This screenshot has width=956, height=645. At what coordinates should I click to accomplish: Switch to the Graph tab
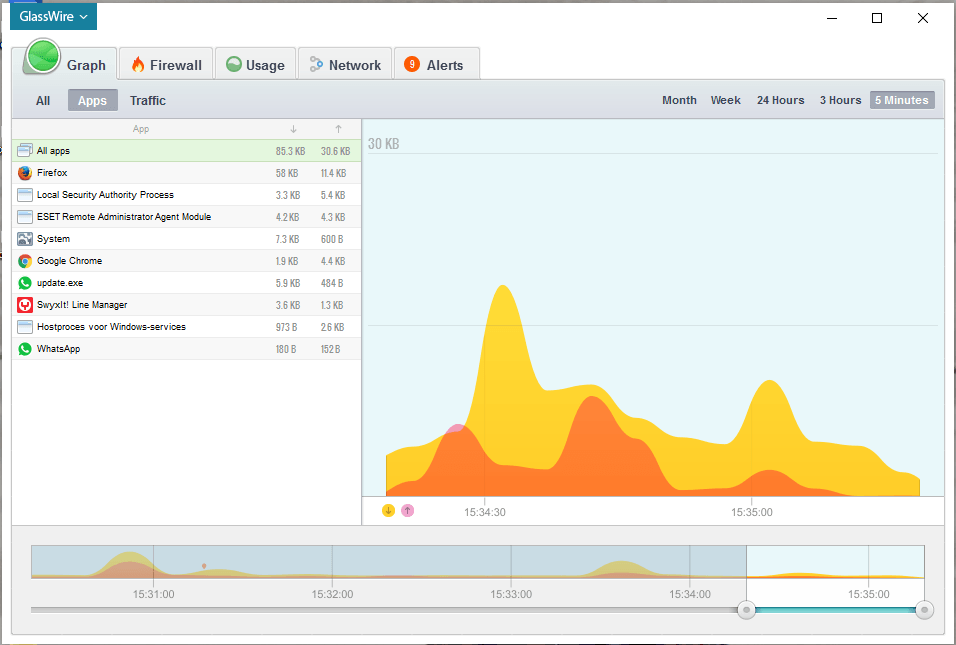pyautogui.click(x=65, y=64)
